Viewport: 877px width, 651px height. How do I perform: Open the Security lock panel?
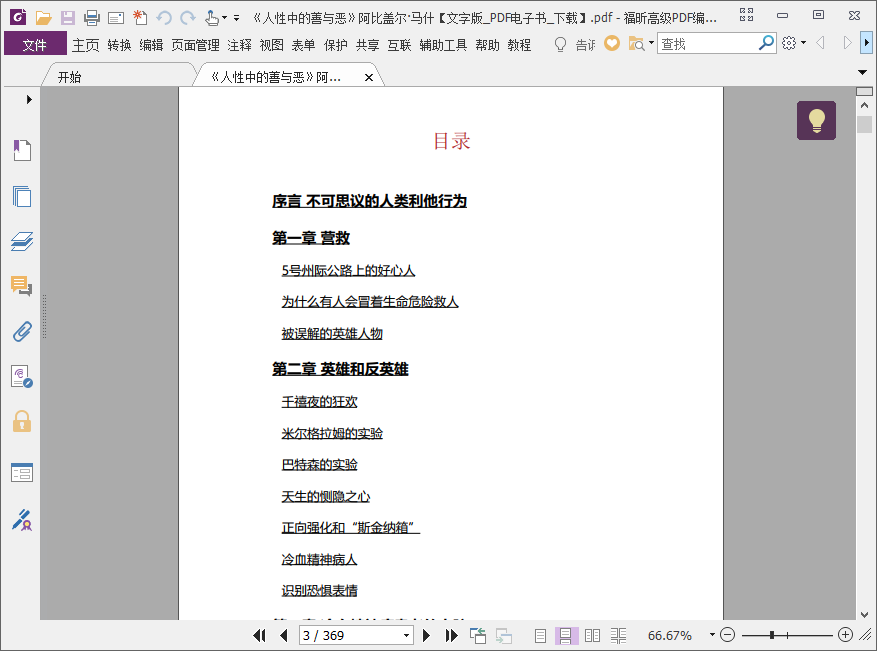[22, 421]
